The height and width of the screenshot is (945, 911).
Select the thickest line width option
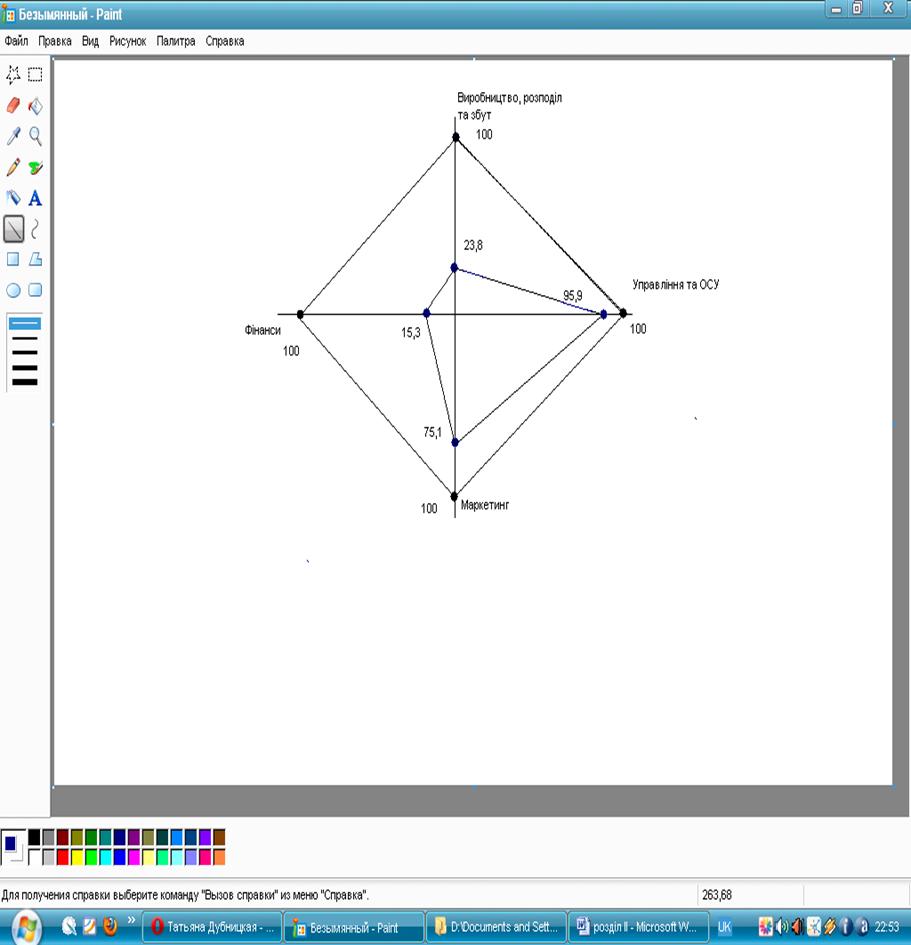[25, 382]
